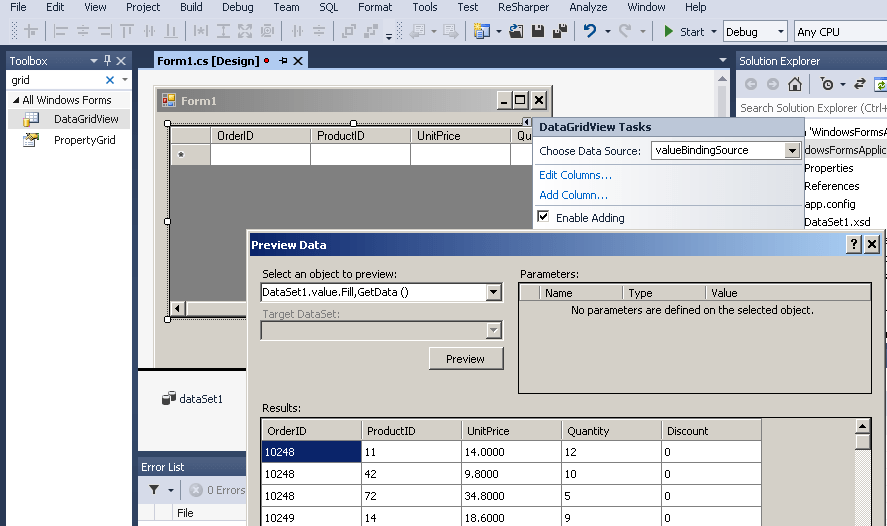
Task: Open the Choose Data Source dropdown
Action: click(x=792, y=150)
